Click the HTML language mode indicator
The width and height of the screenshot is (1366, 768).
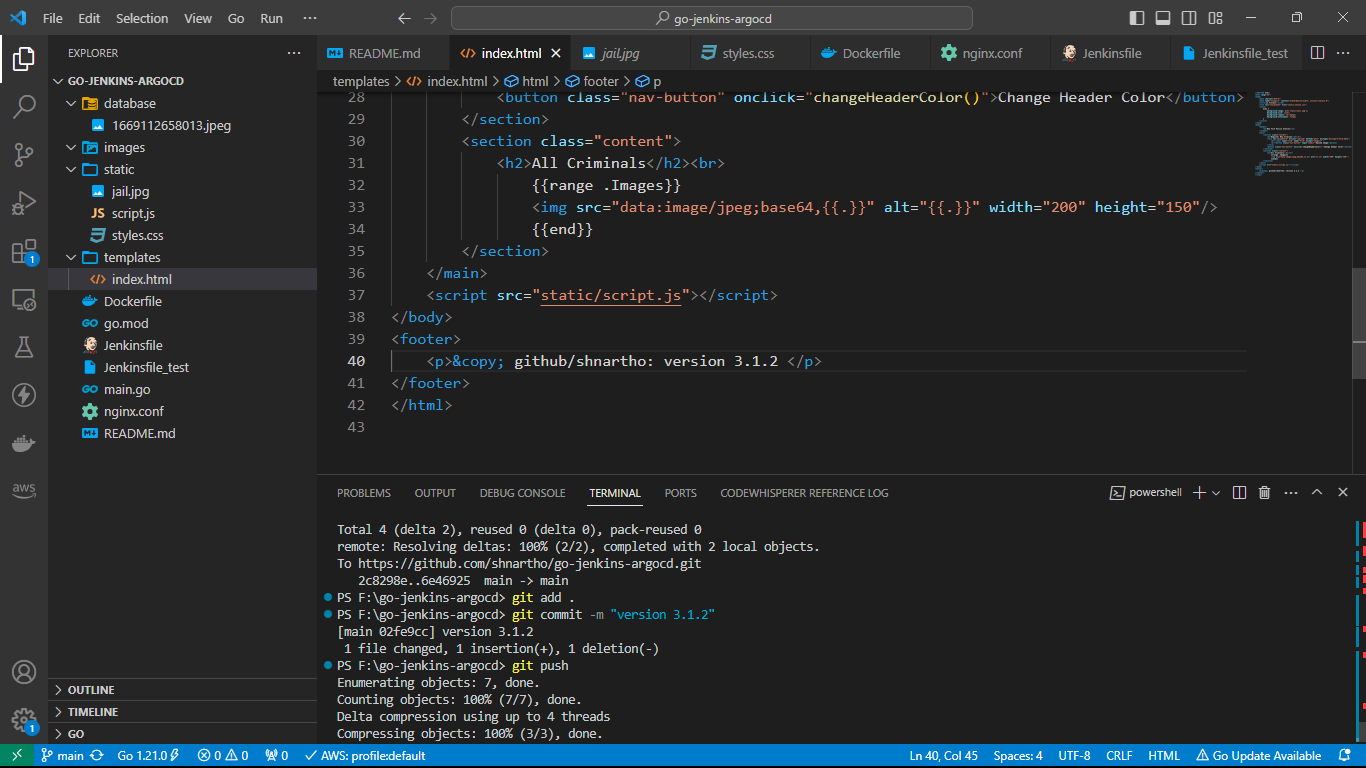click(x=1164, y=755)
